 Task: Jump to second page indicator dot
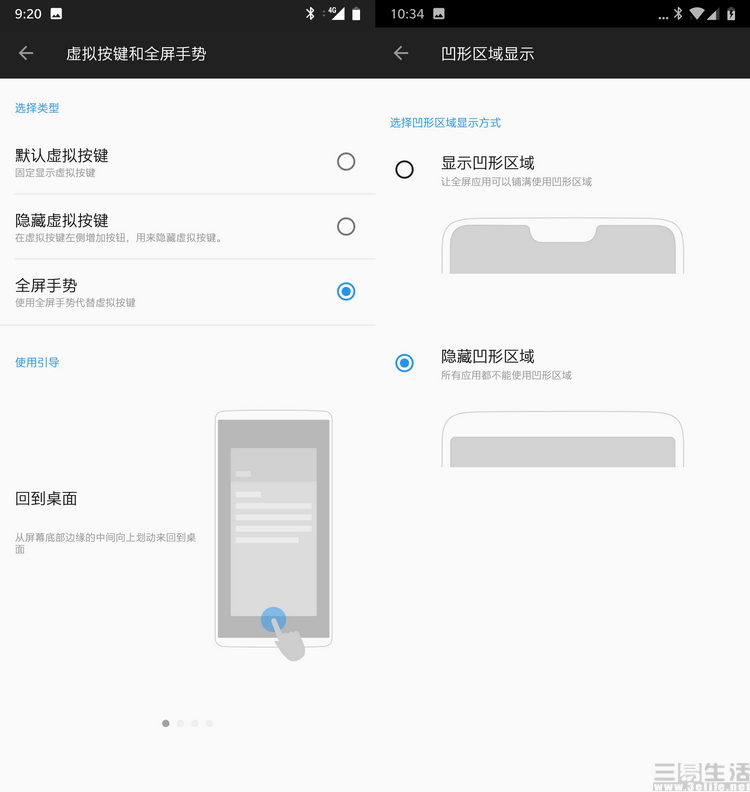180,723
